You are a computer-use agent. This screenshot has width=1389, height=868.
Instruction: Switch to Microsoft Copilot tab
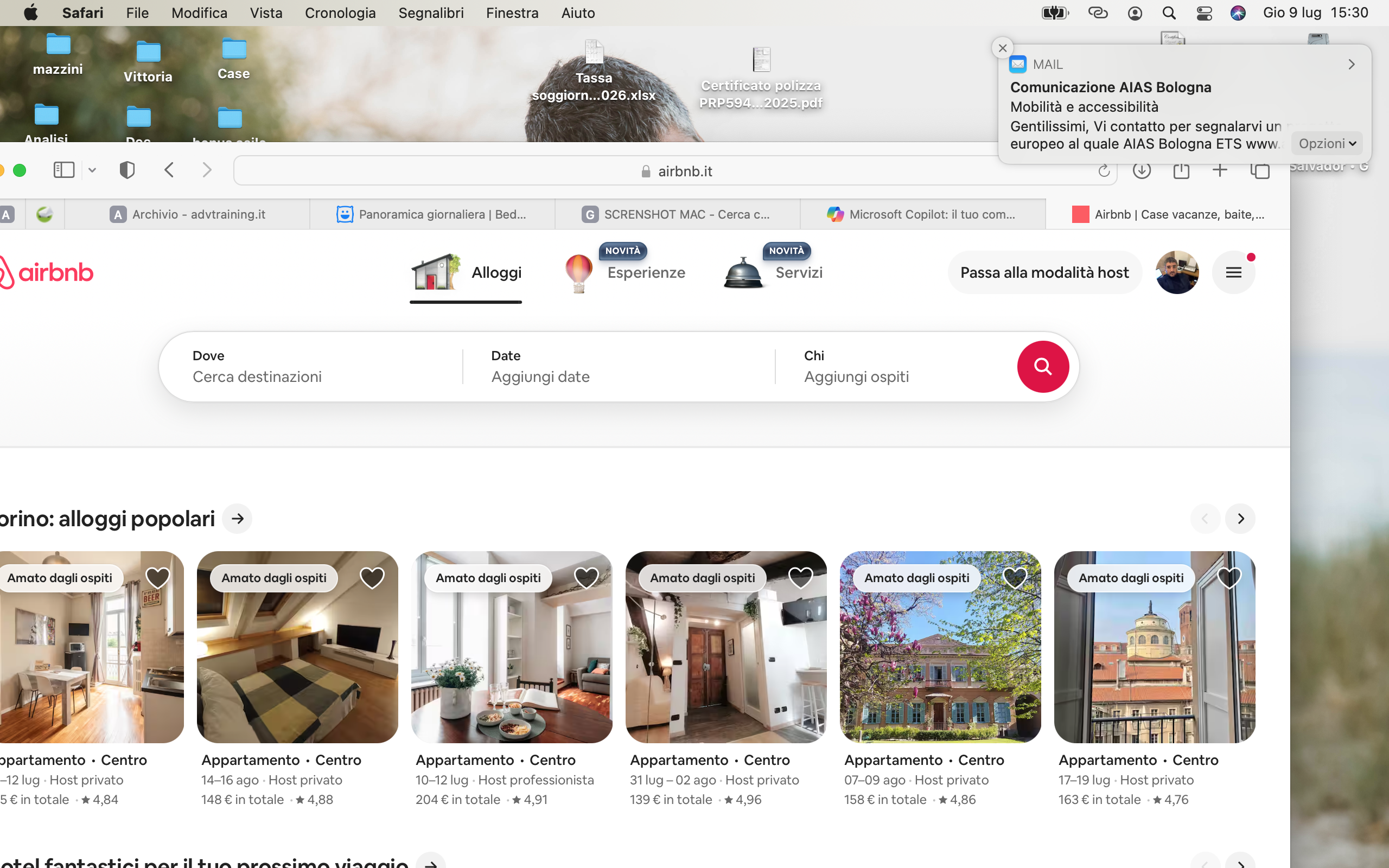[922, 214]
